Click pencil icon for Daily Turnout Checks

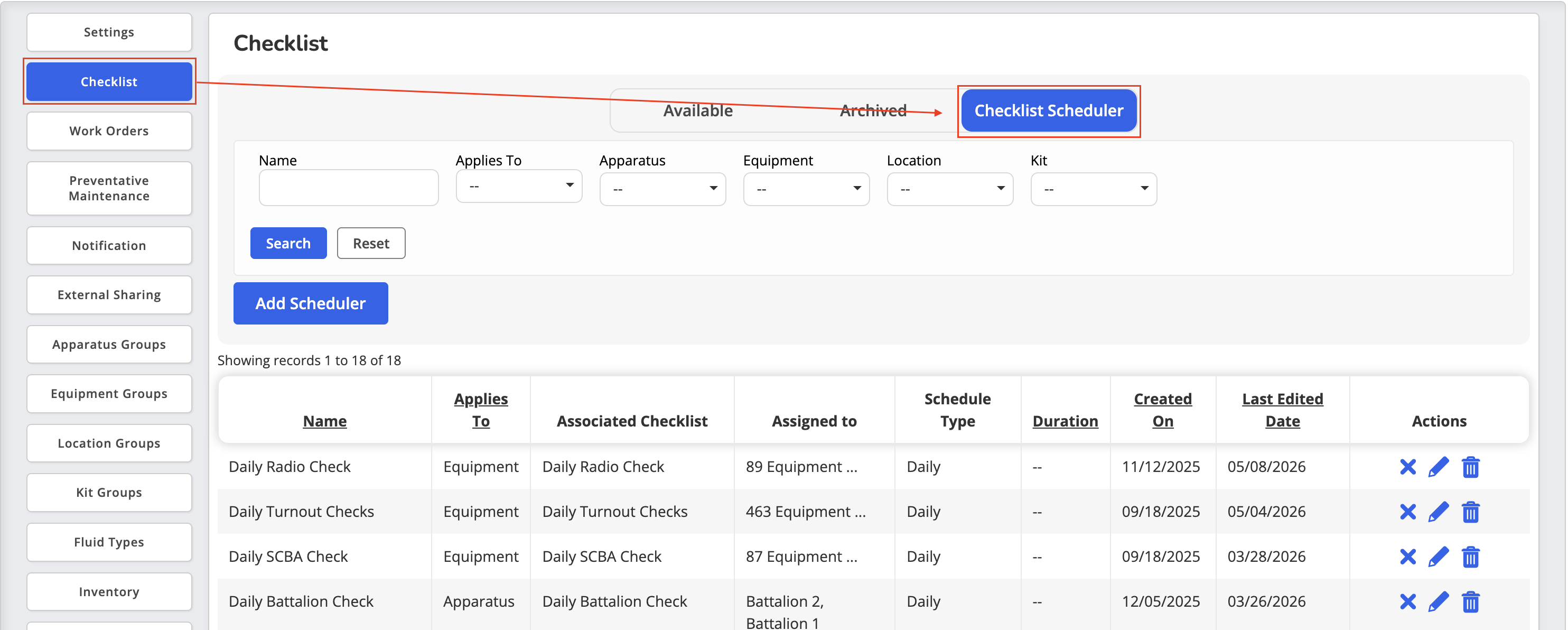[1439, 512]
